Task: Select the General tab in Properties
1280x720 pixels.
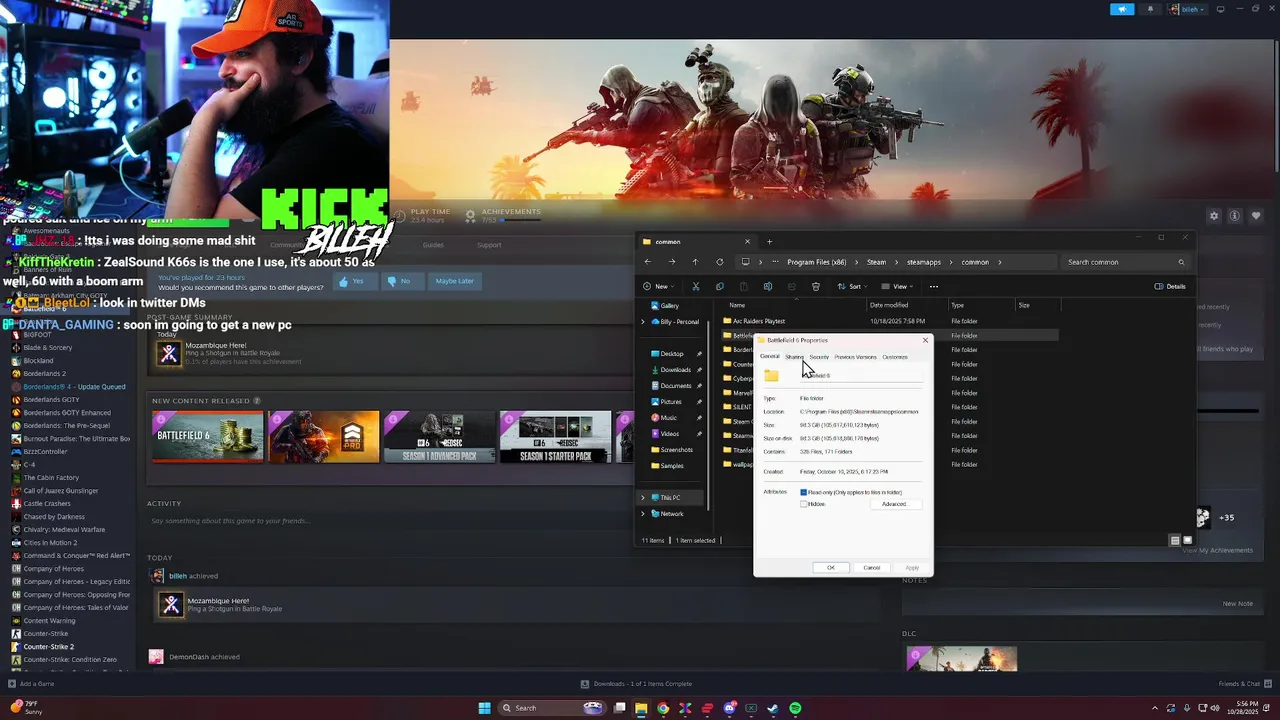Action: coord(770,357)
